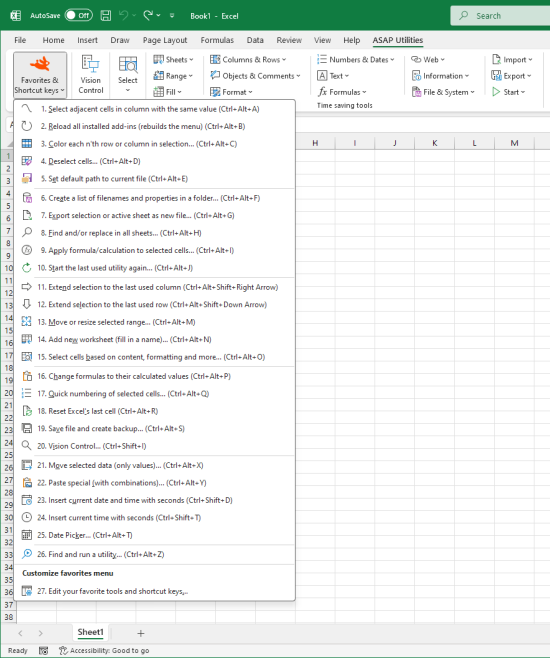The width and height of the screenshot is (550, 658).
Task: Open the Export dropdown
Action: point(511,76)
